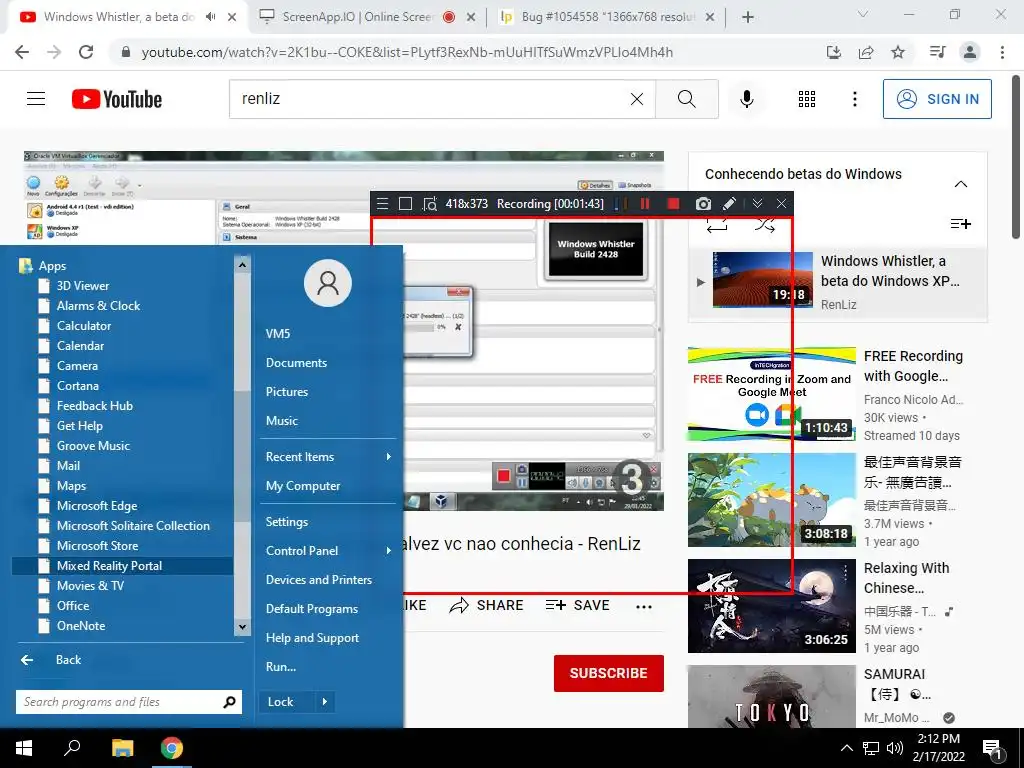Image resolution: width=1024 pixels, height=768 pixels.
Task: Save playlist with the add-to-library icon
Action: (961, 224)
